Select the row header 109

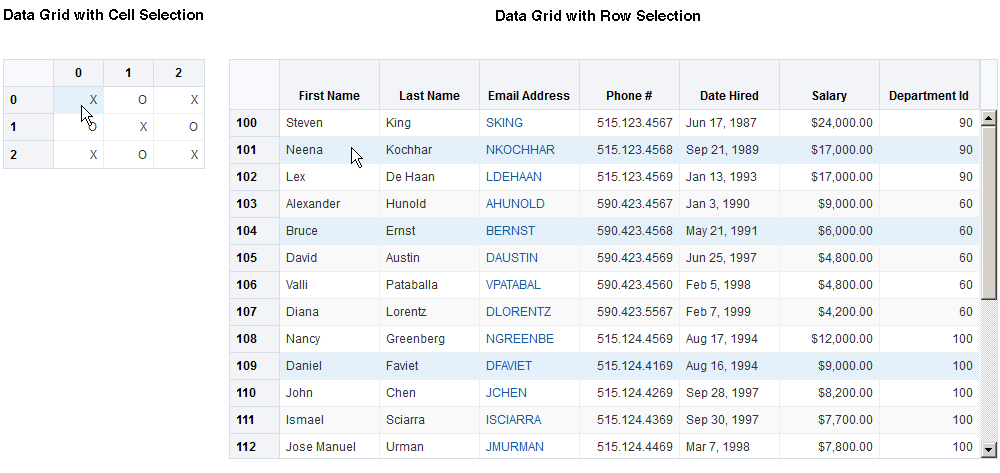(254, 366)
